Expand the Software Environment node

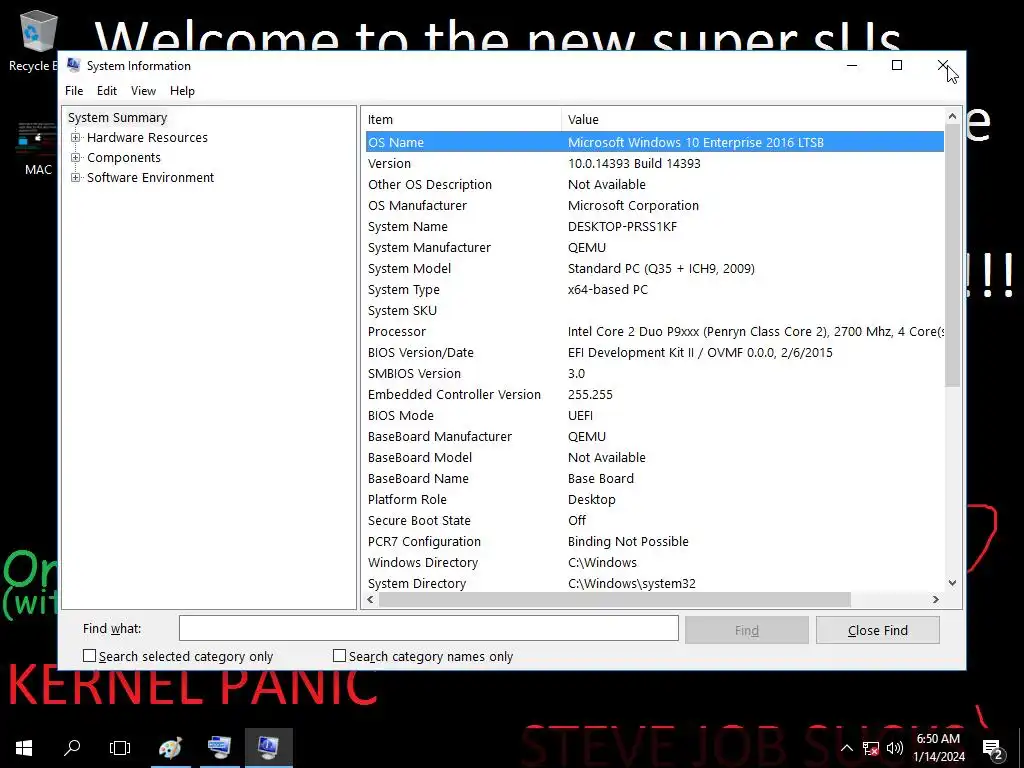pos(76,178)
